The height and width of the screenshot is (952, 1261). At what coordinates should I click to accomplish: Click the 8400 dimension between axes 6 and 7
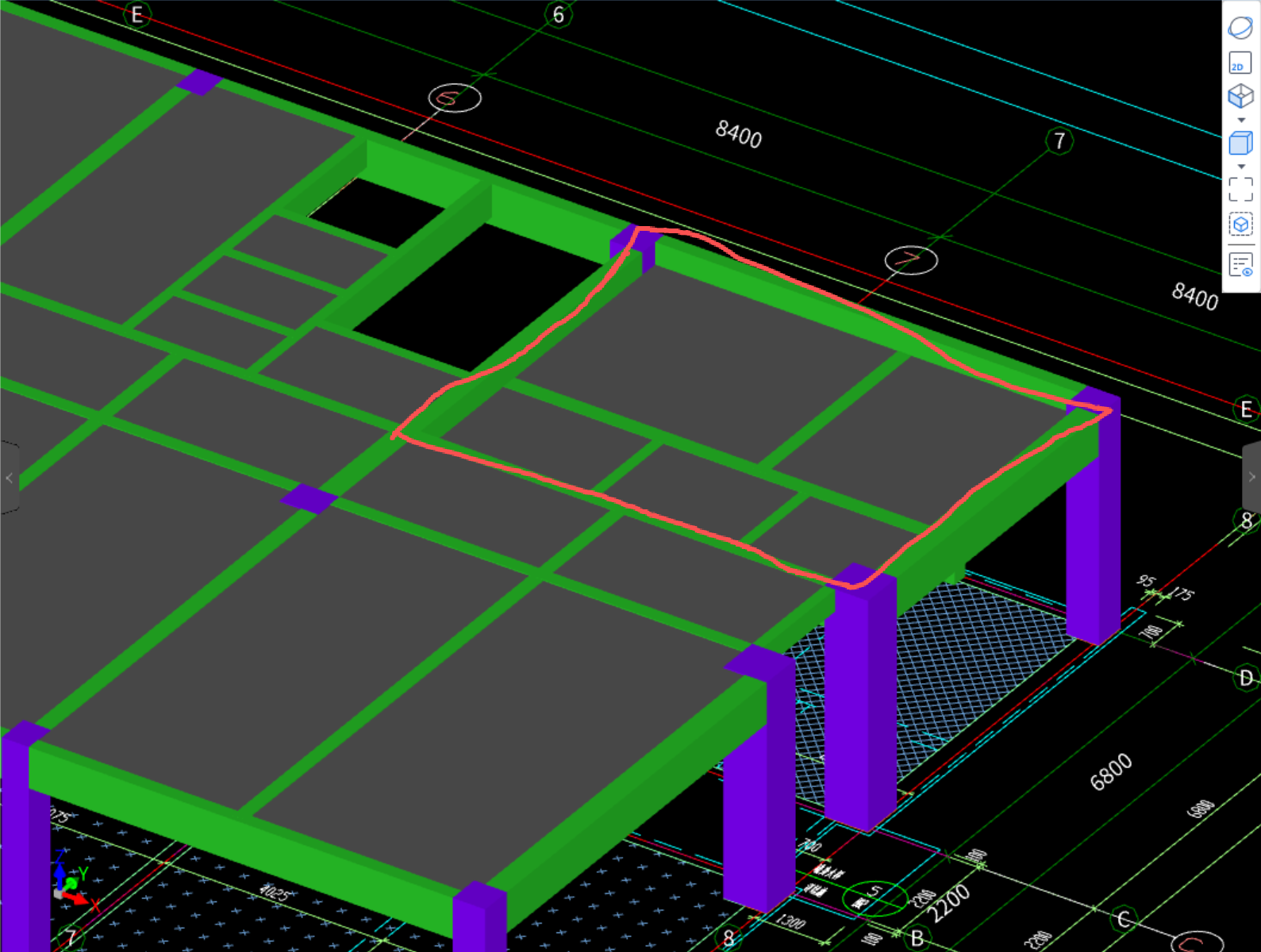[x=739, y=134]
